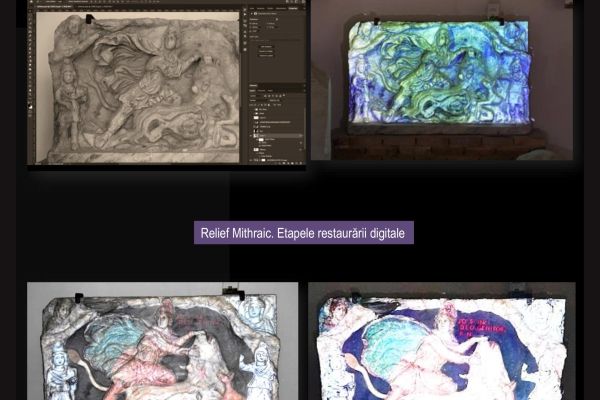600x400 pixels.
Task: Open the Photoshop screenshot of the grey relief
Action: pos(166,82)
